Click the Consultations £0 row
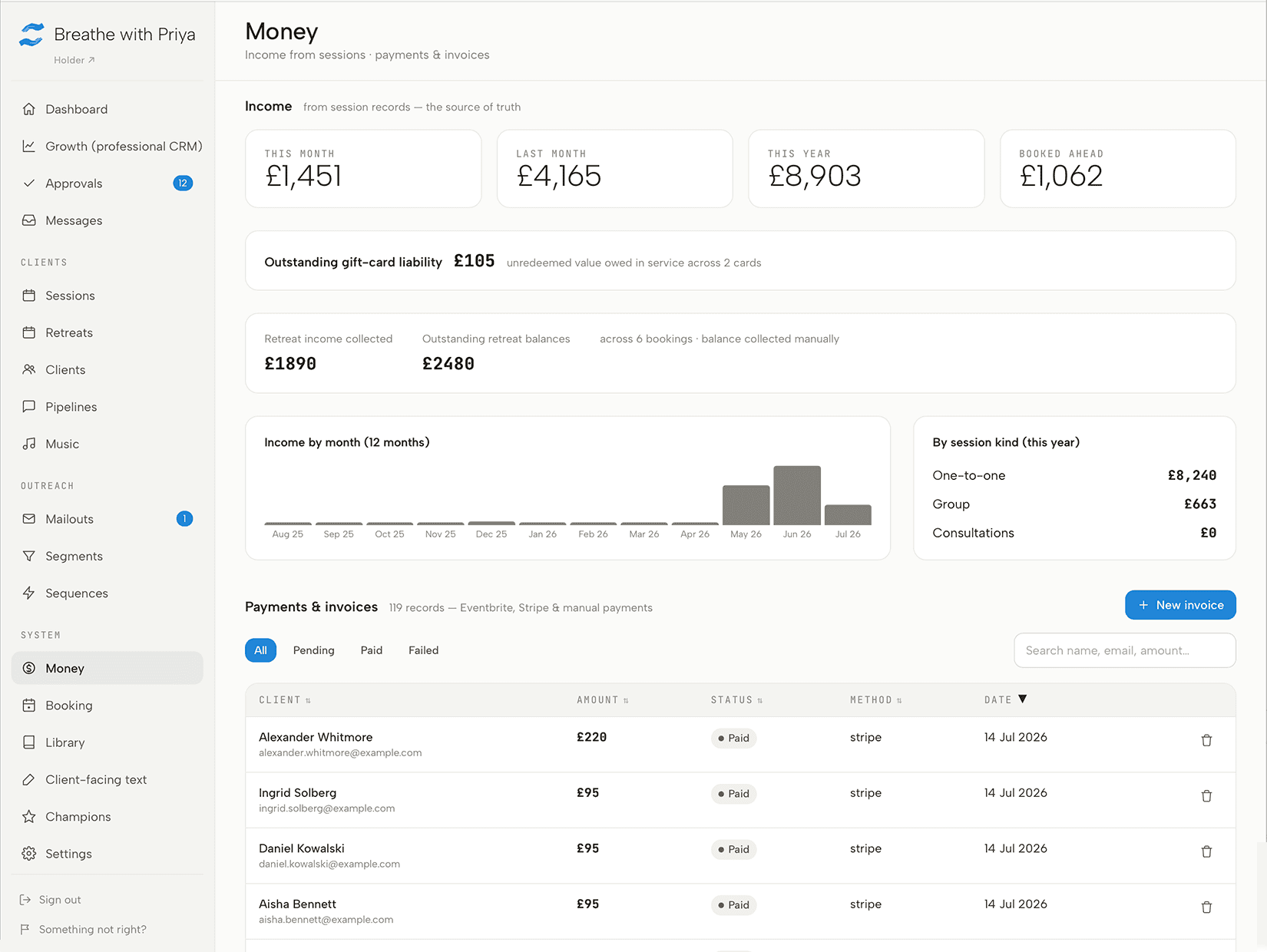Viewport: 1267px width, 952px height. 1074,533
